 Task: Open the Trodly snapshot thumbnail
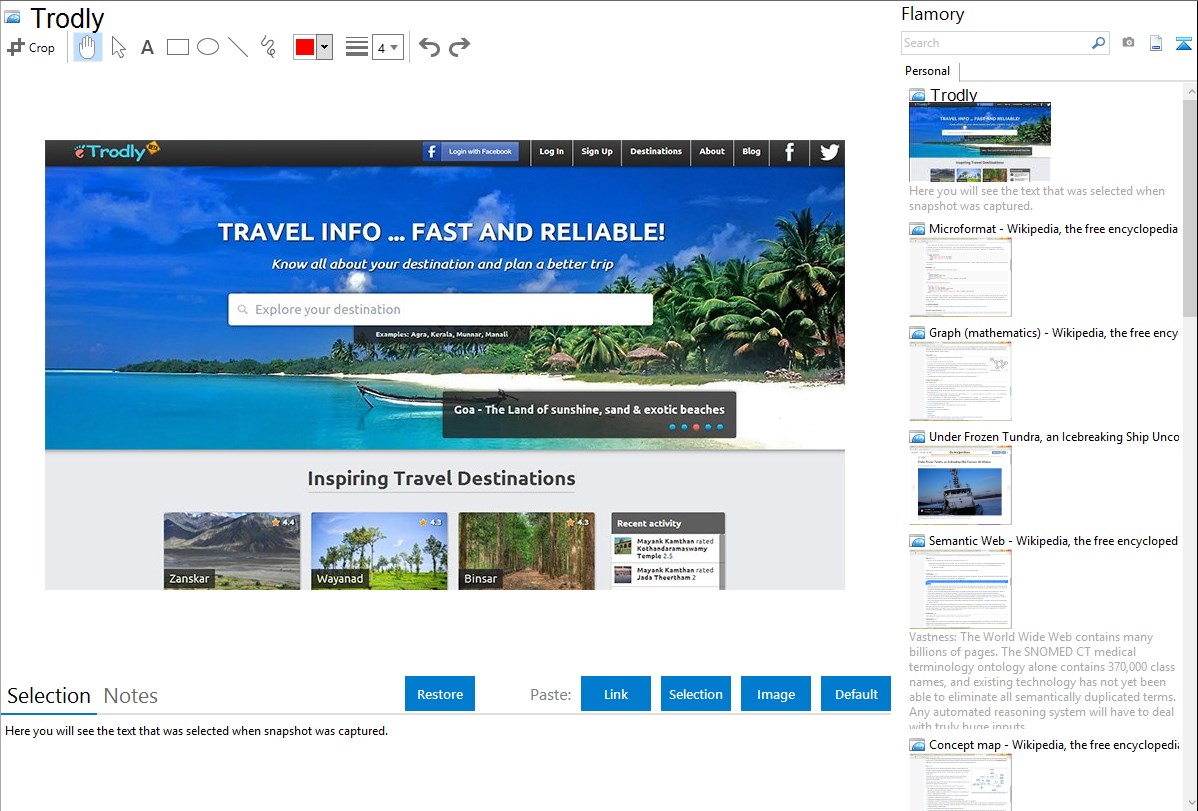979,141
